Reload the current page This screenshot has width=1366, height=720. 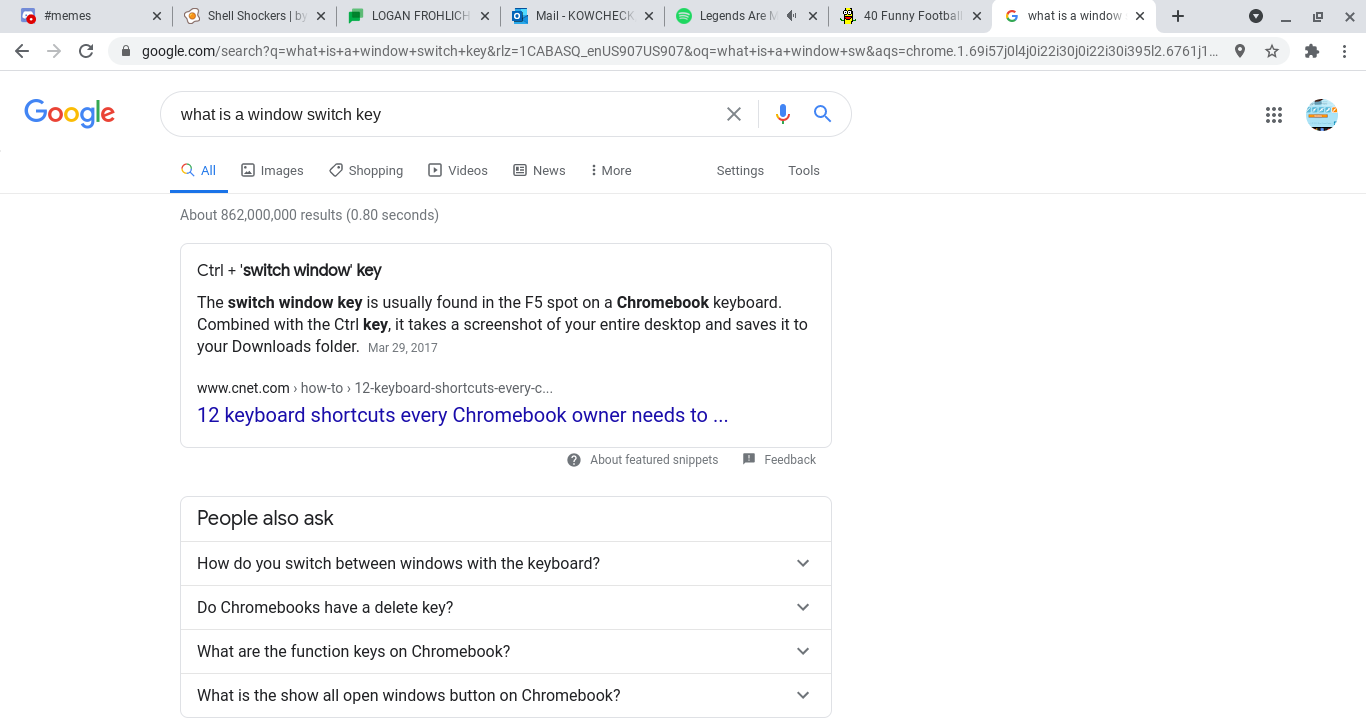(86, 51)
